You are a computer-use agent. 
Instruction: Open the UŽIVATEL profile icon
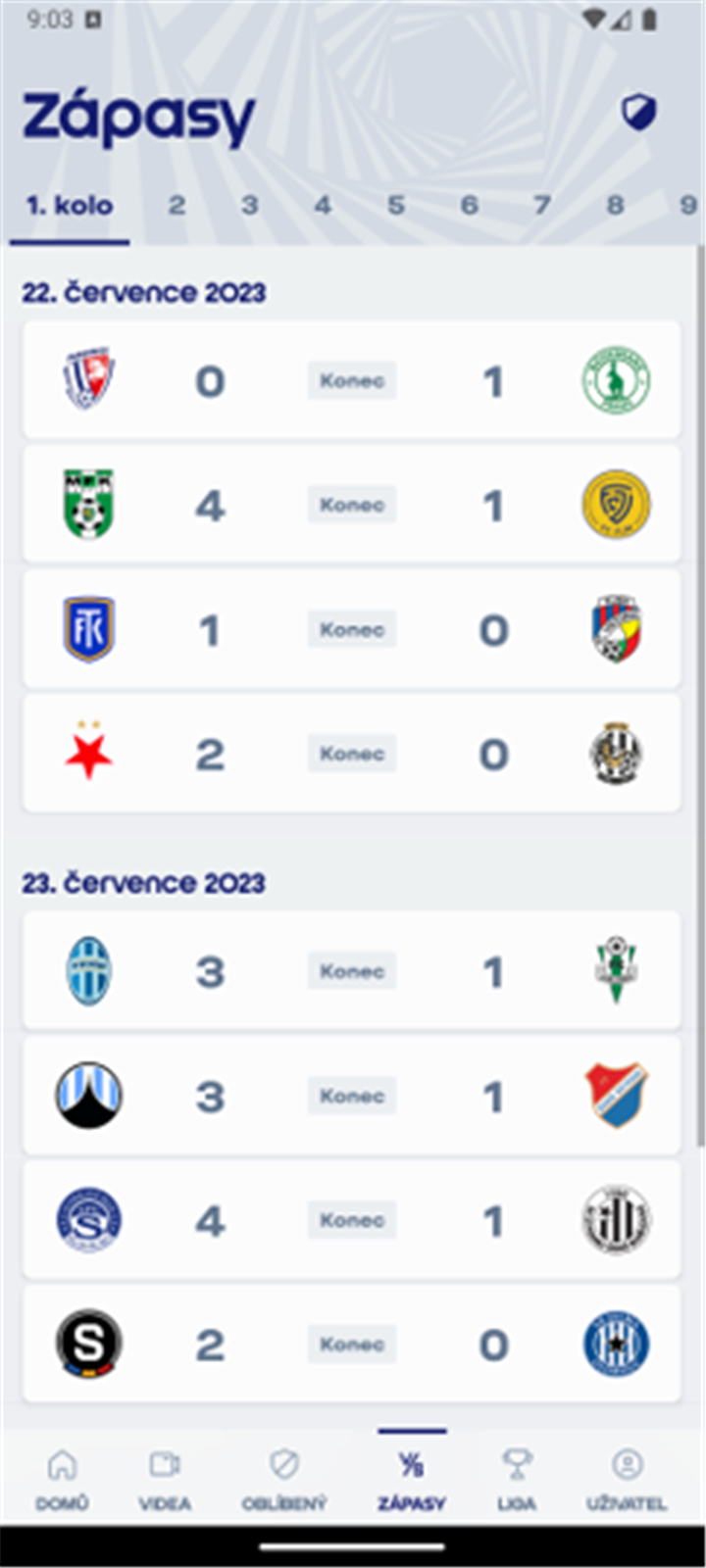point(626,1465)
